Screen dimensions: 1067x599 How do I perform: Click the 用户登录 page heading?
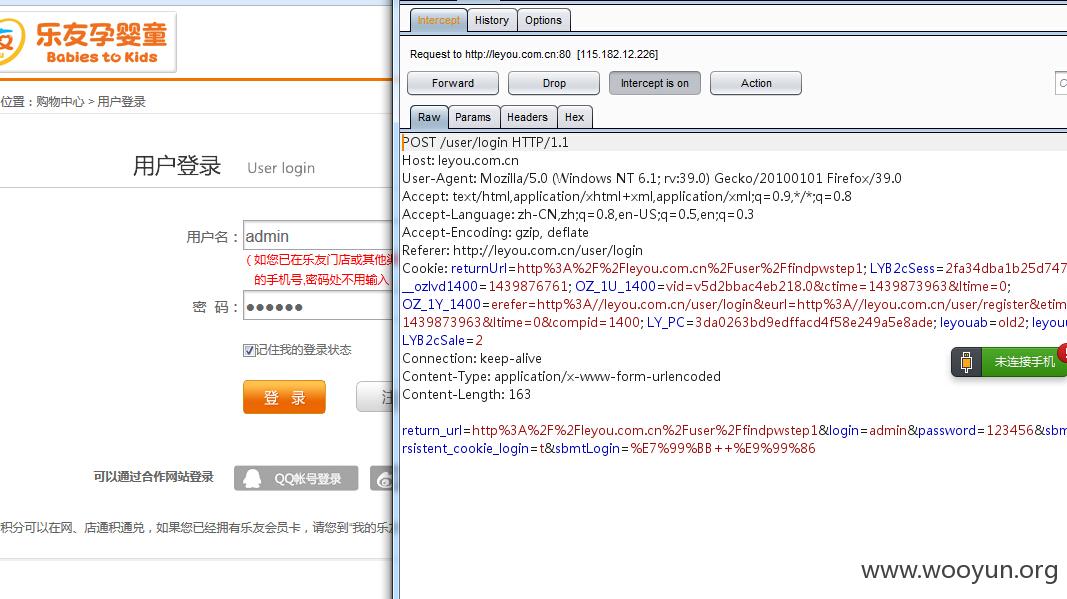click(177, 165)
